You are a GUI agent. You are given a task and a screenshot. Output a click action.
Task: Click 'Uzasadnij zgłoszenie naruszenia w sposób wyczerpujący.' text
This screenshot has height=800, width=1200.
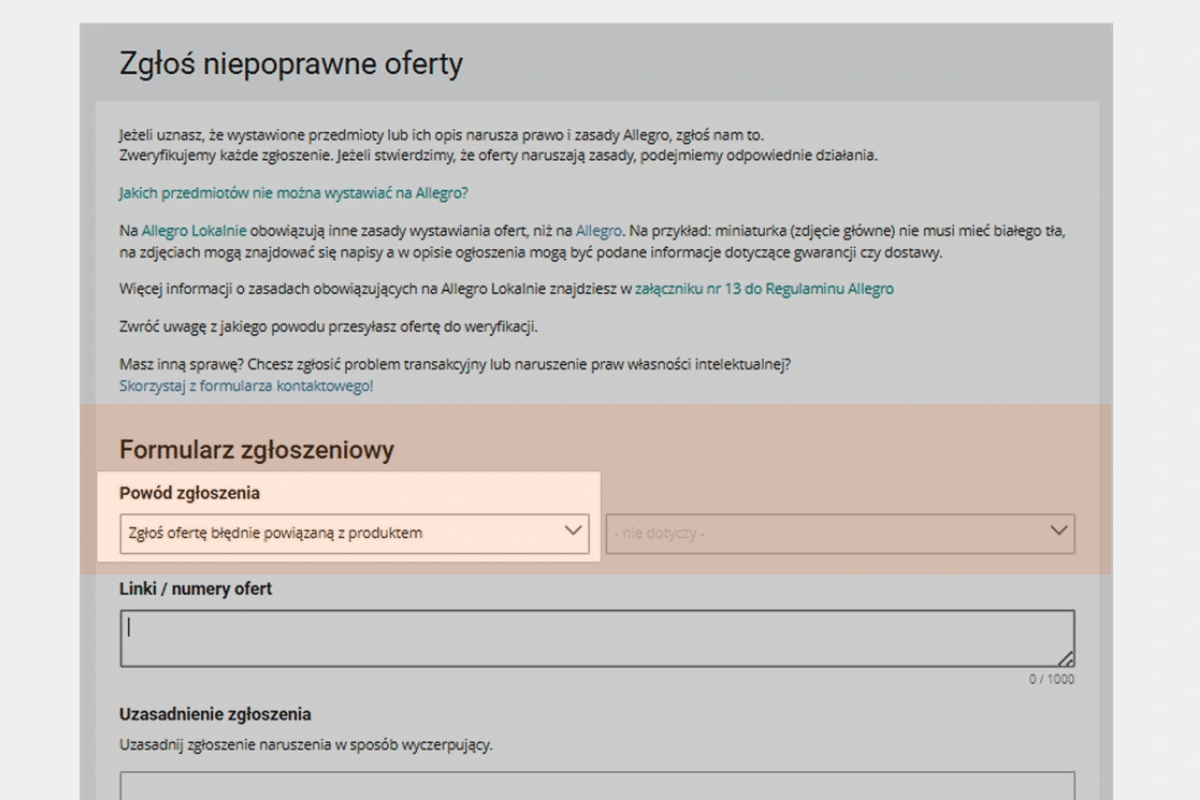(306, 745)
